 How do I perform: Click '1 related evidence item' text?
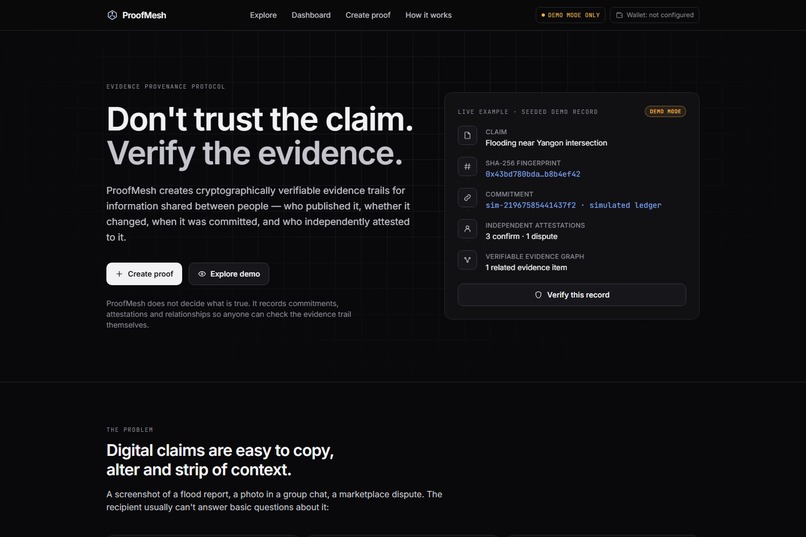[x=526, y=267]
